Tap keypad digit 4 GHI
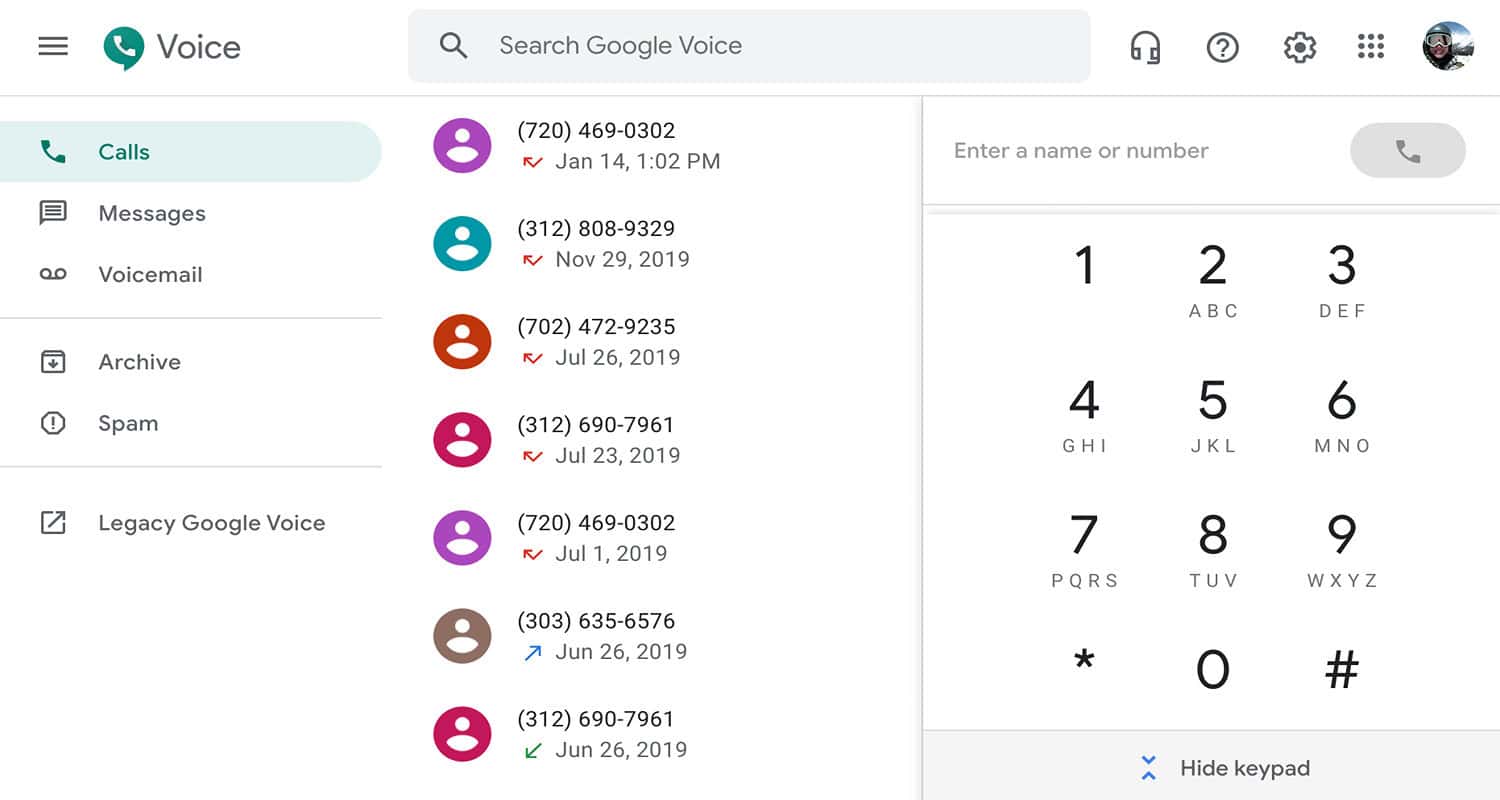This screenshot has height=800, width=1500. click(x=1084, y=415)
